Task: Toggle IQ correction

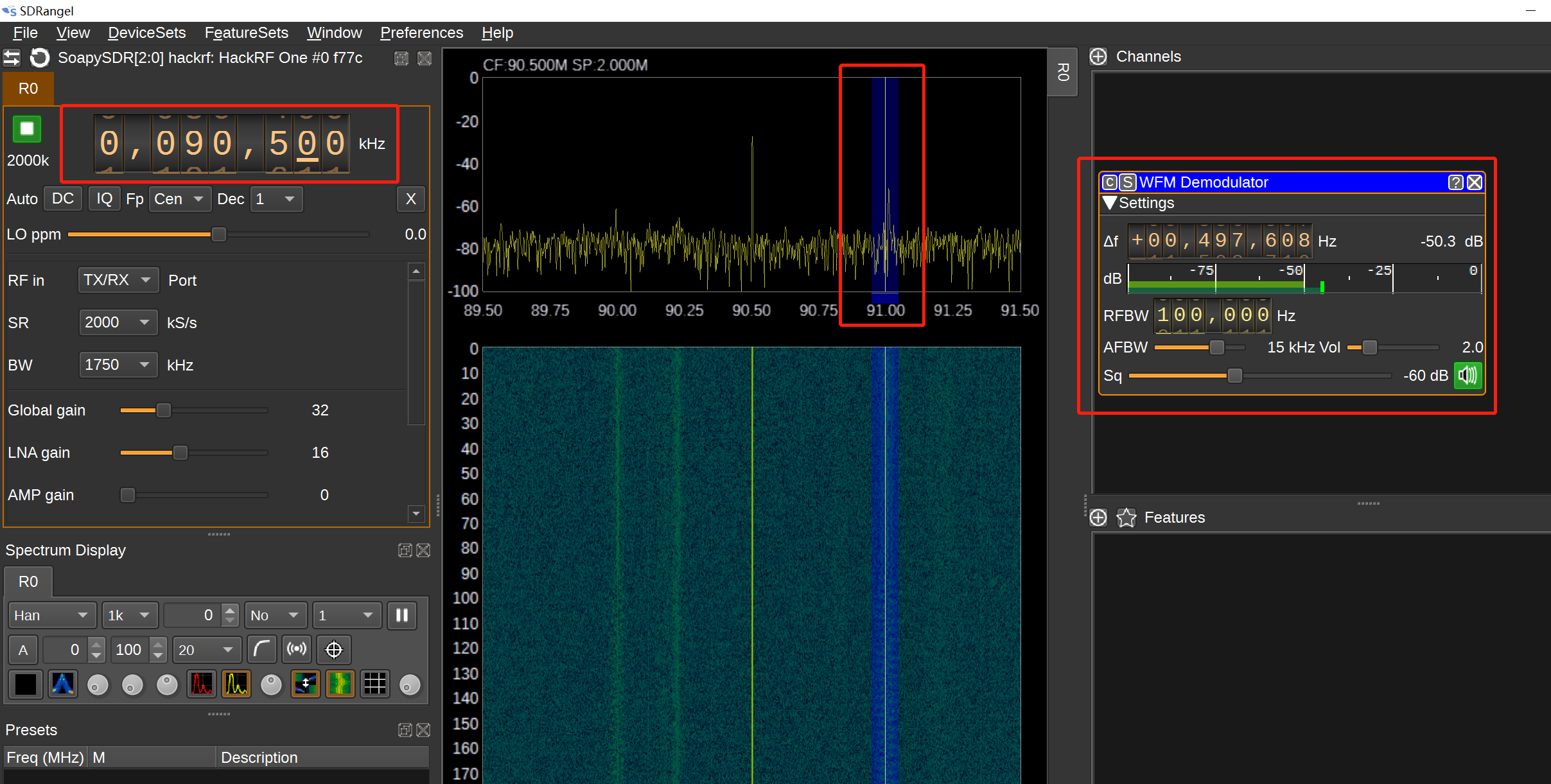Action: coord(104,198)
